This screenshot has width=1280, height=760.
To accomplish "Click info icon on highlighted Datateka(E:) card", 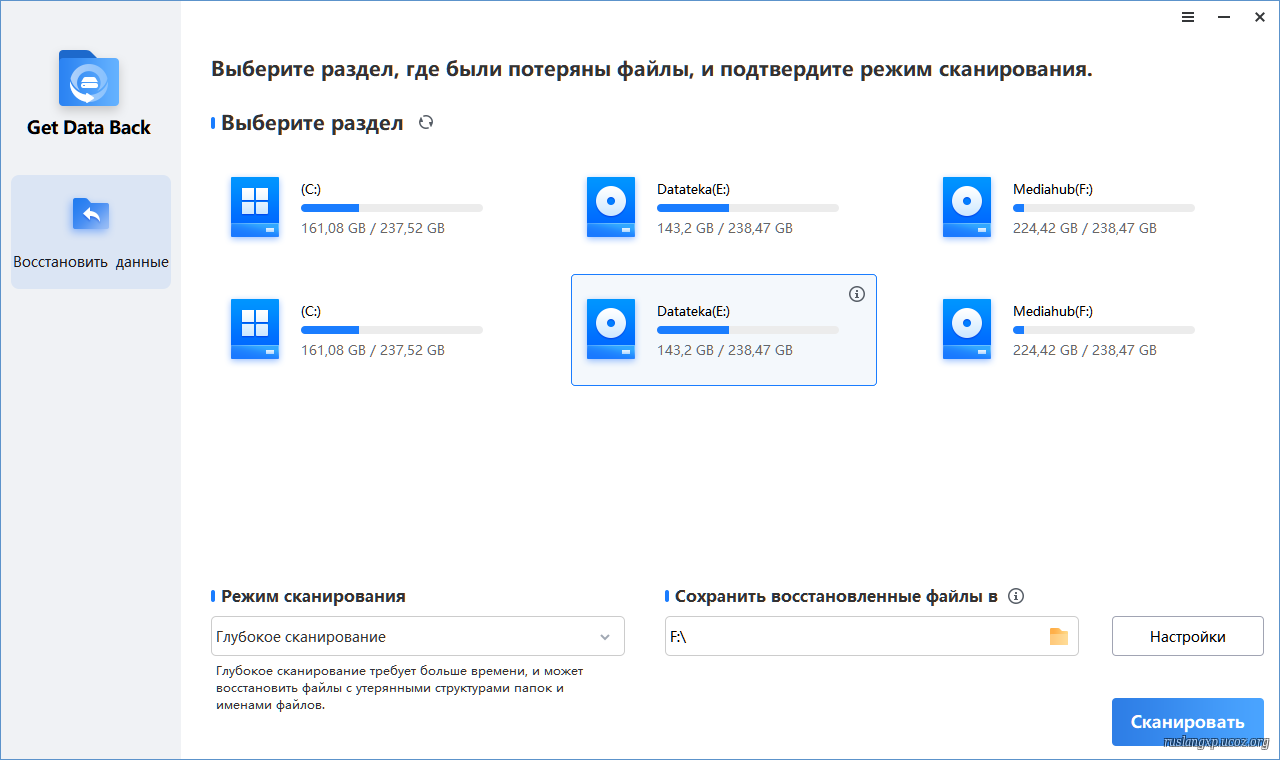I will point(856,294).
